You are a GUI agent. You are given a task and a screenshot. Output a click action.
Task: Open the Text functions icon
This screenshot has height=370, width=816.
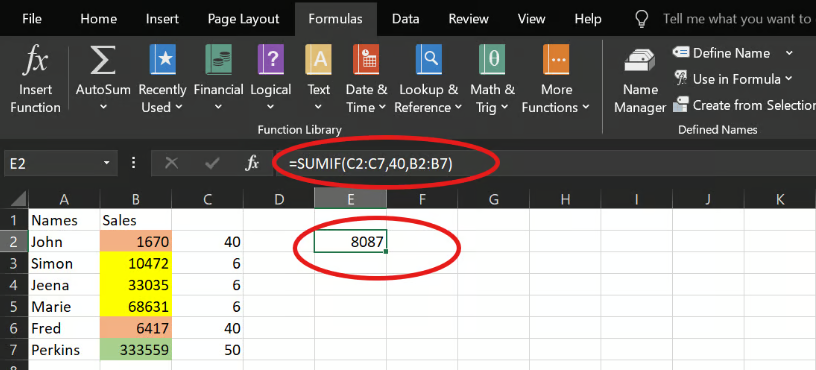tap(318, 60)
